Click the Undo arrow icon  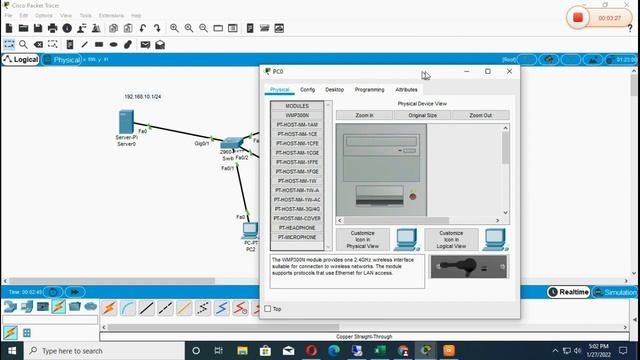(x=142, y=28)
